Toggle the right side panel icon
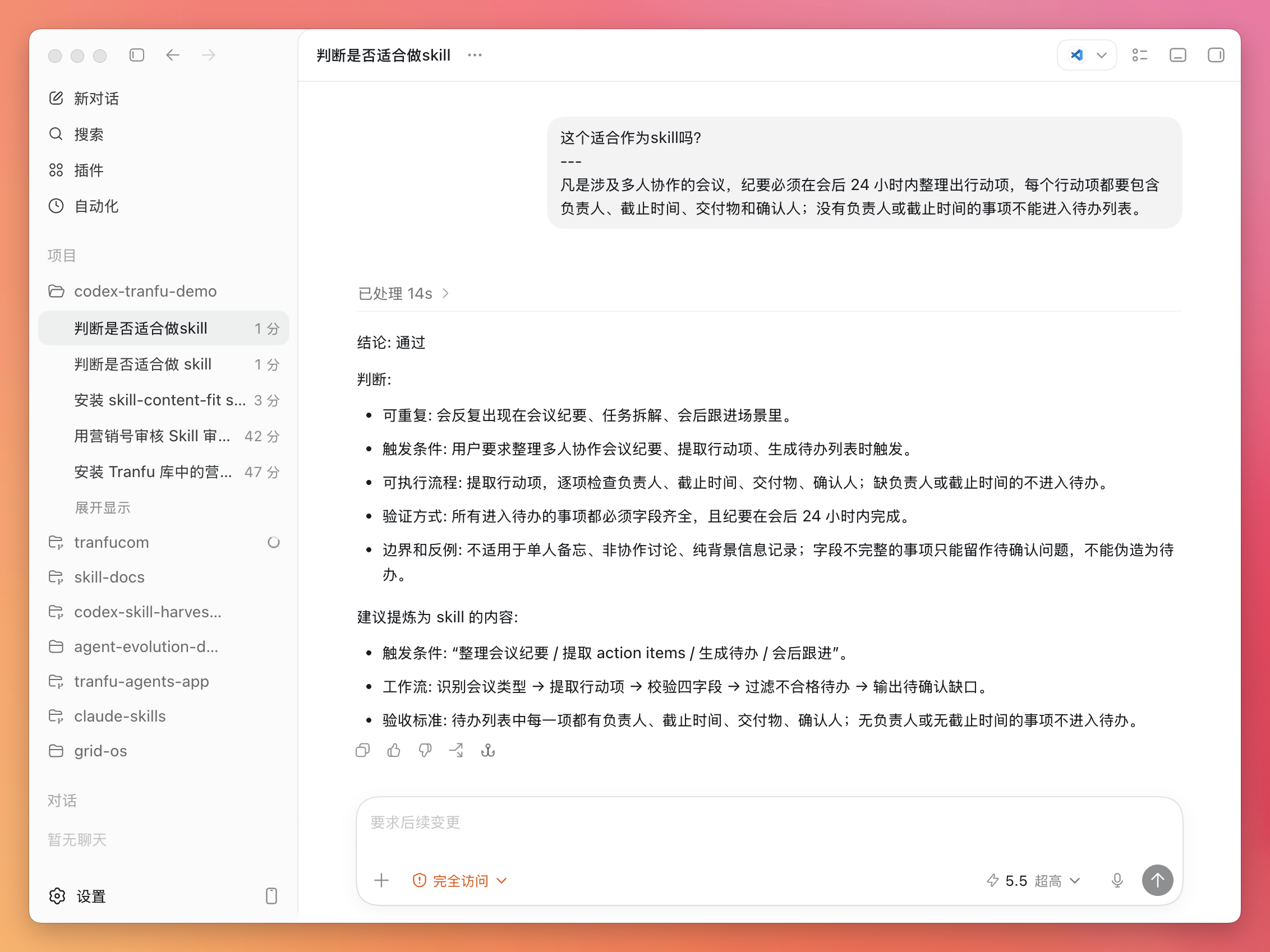The height and width of the screenshot is (952, 1270). pyautogui.click(x=1216, y=55)
